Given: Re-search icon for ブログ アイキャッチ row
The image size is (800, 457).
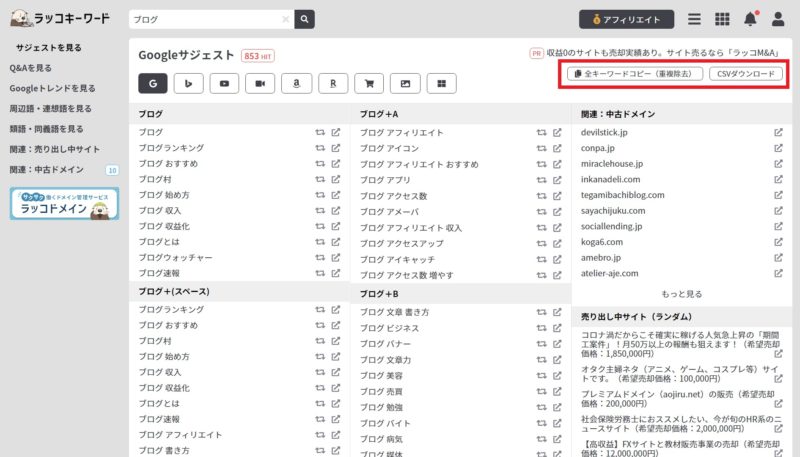Looking at the screenshot, I should coord(541,259).
